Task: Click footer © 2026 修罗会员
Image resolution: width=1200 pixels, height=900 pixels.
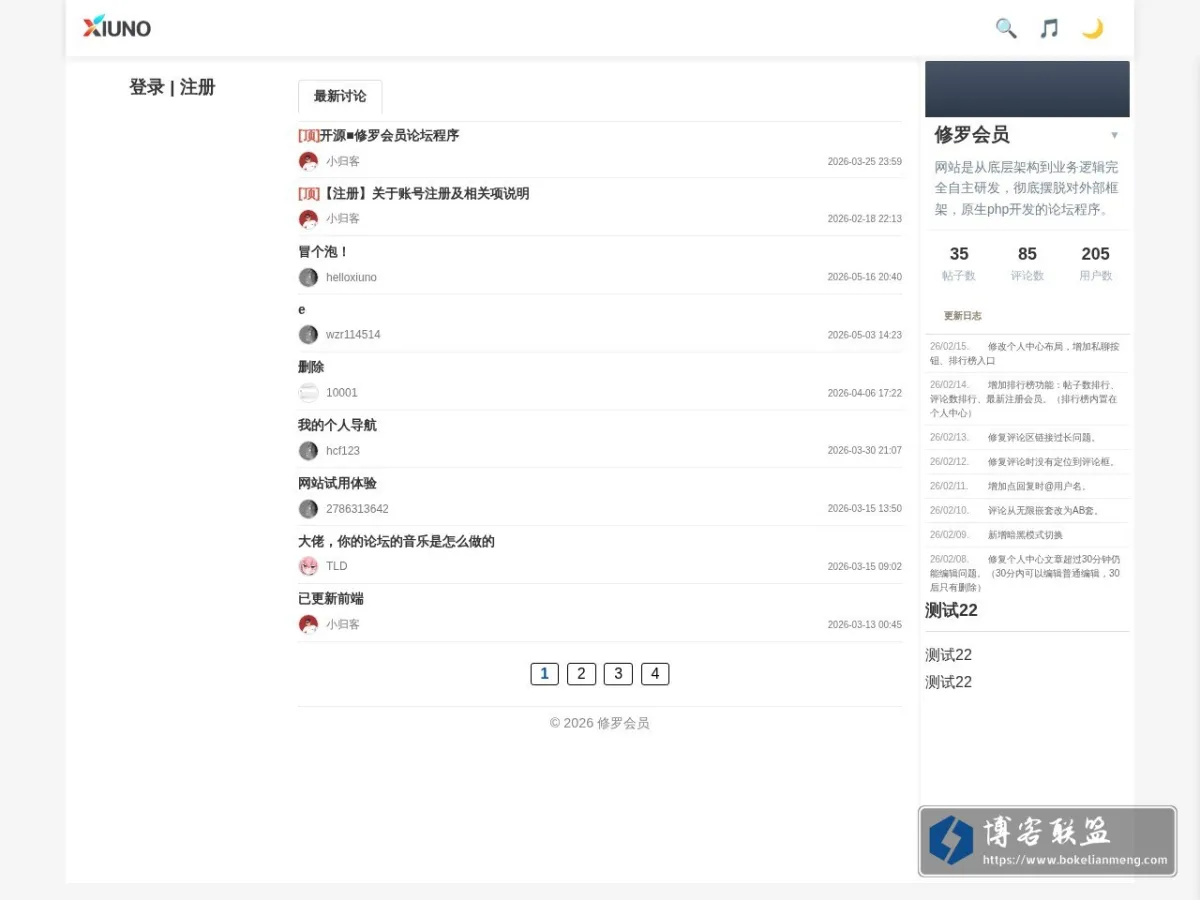Action: coord(600,723)
